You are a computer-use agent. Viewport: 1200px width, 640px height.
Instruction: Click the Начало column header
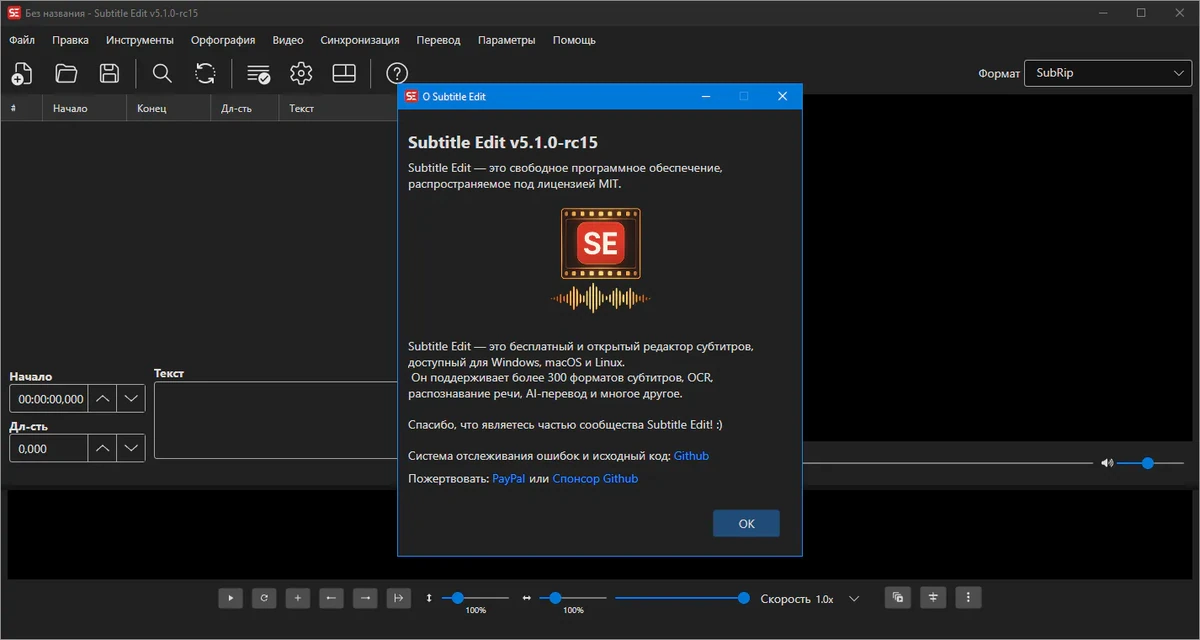[83, 108]
